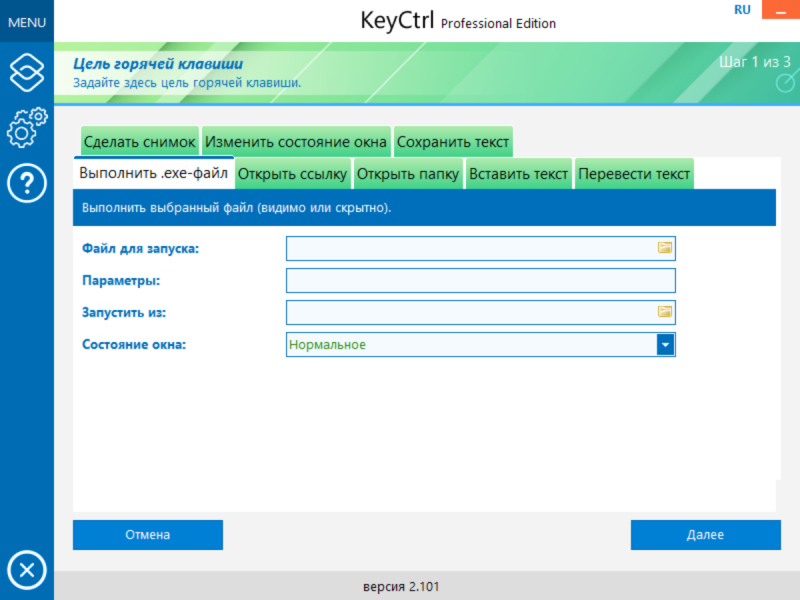Click the 'Далее' button
This screenshot has width=800, height=600.
pyautogui.click(x=706, y=535)
